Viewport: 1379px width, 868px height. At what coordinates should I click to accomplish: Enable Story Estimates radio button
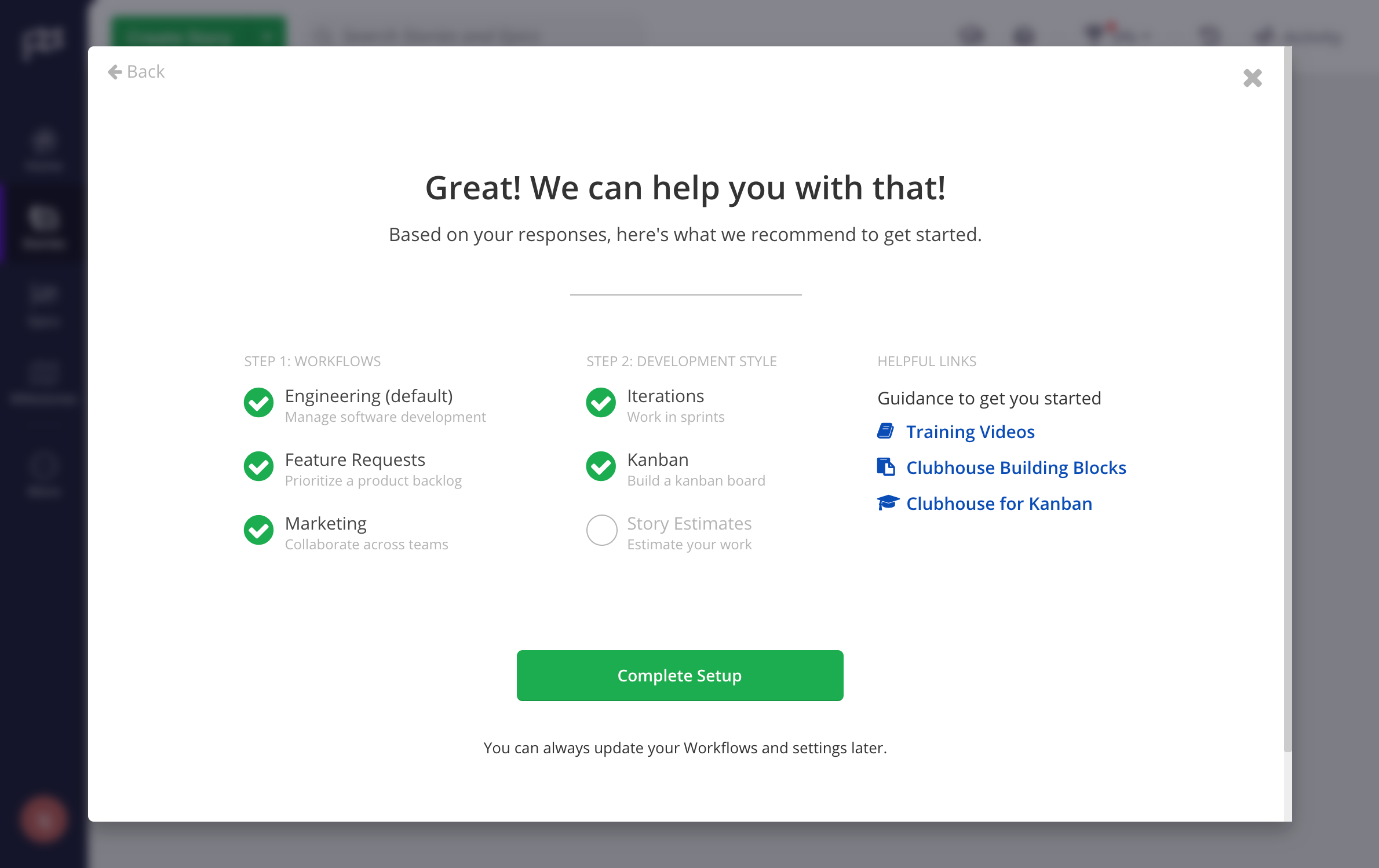pyautogui.click(x=601, y=530)
